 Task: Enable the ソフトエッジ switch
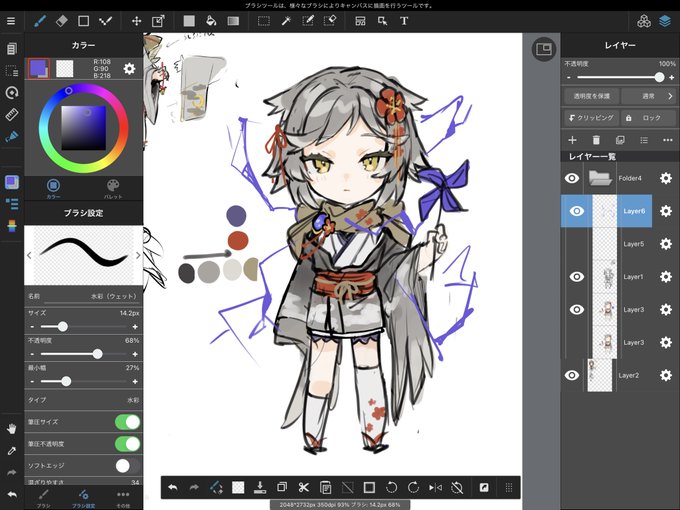pos(128,466)
